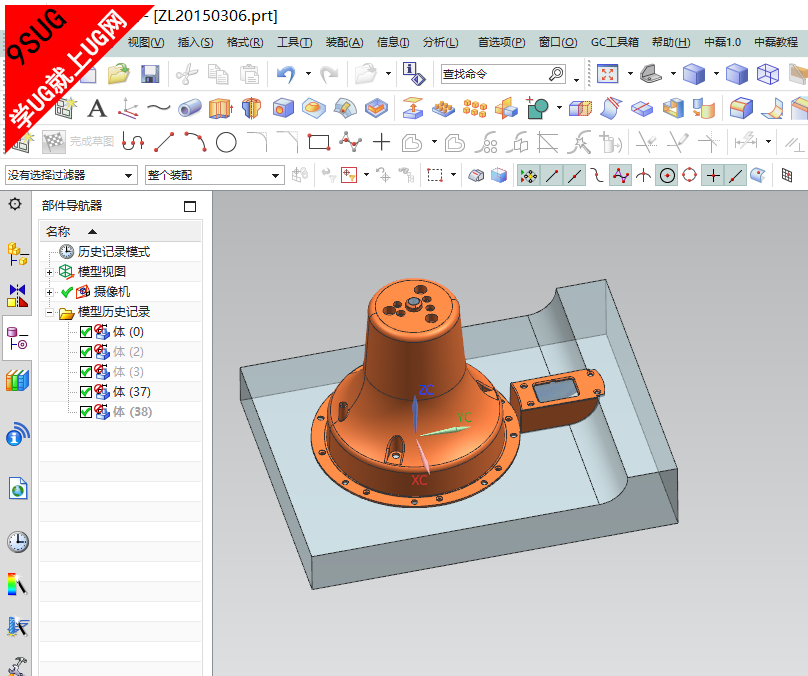Screen dimensions: 808x676
Task: Maximize the 部件导航器 panel
Action: click(x=190, y=206)
